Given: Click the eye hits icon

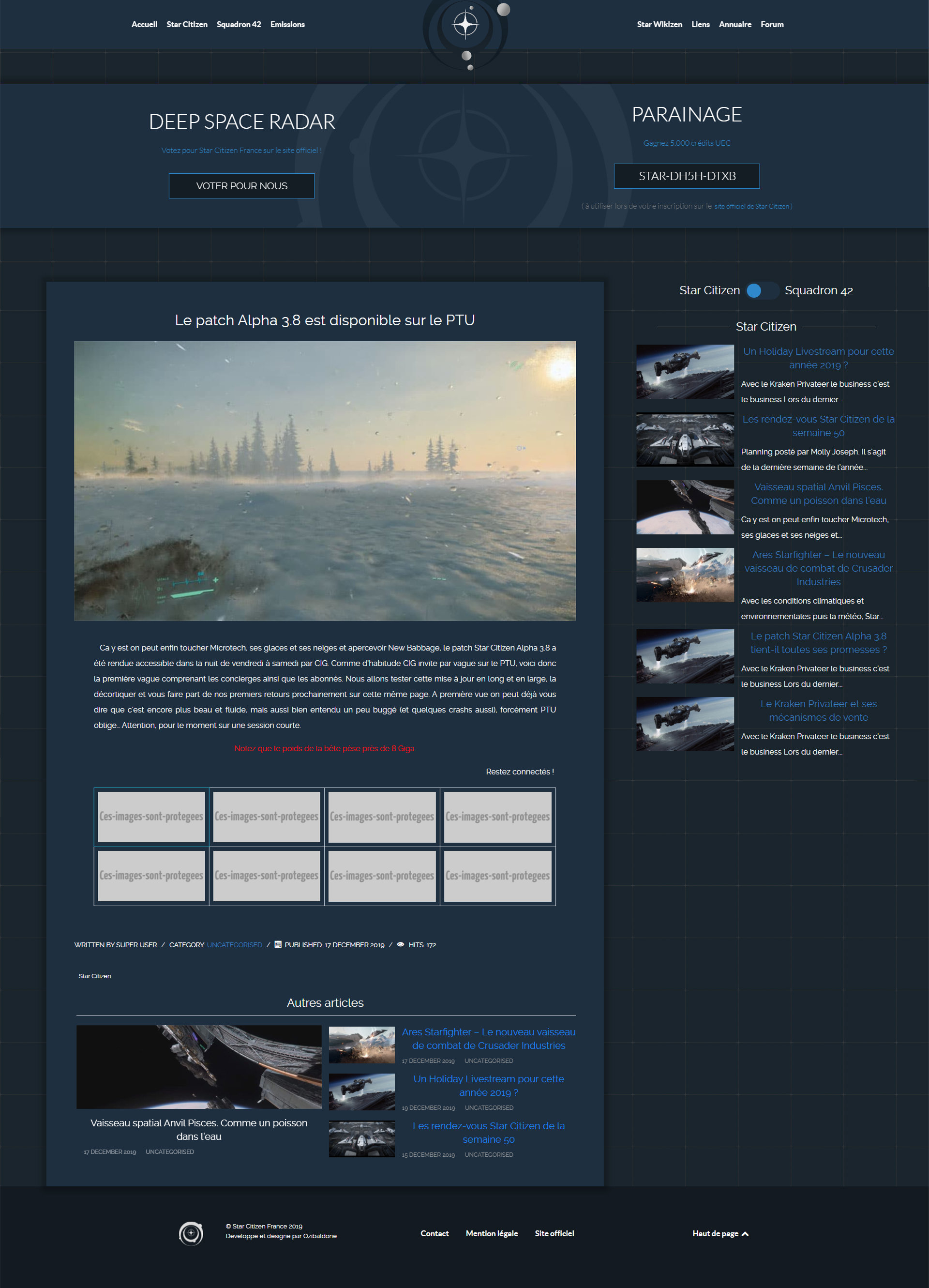Looking at the screenshot, I should point(400,944).
